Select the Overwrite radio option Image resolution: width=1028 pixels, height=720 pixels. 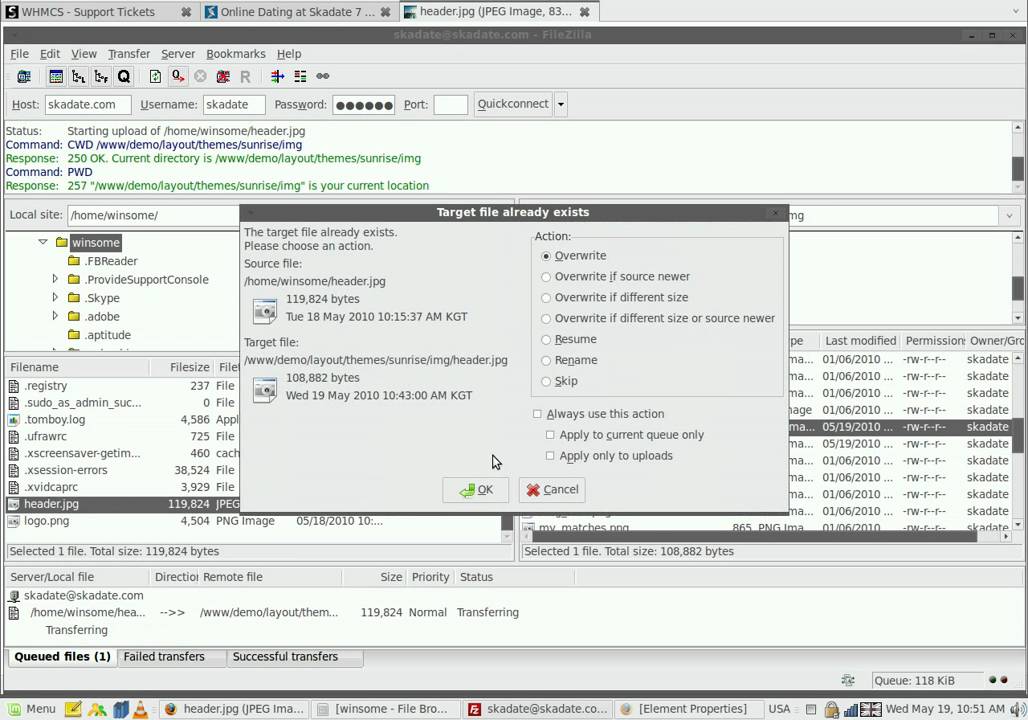click(x=545, y=256)
